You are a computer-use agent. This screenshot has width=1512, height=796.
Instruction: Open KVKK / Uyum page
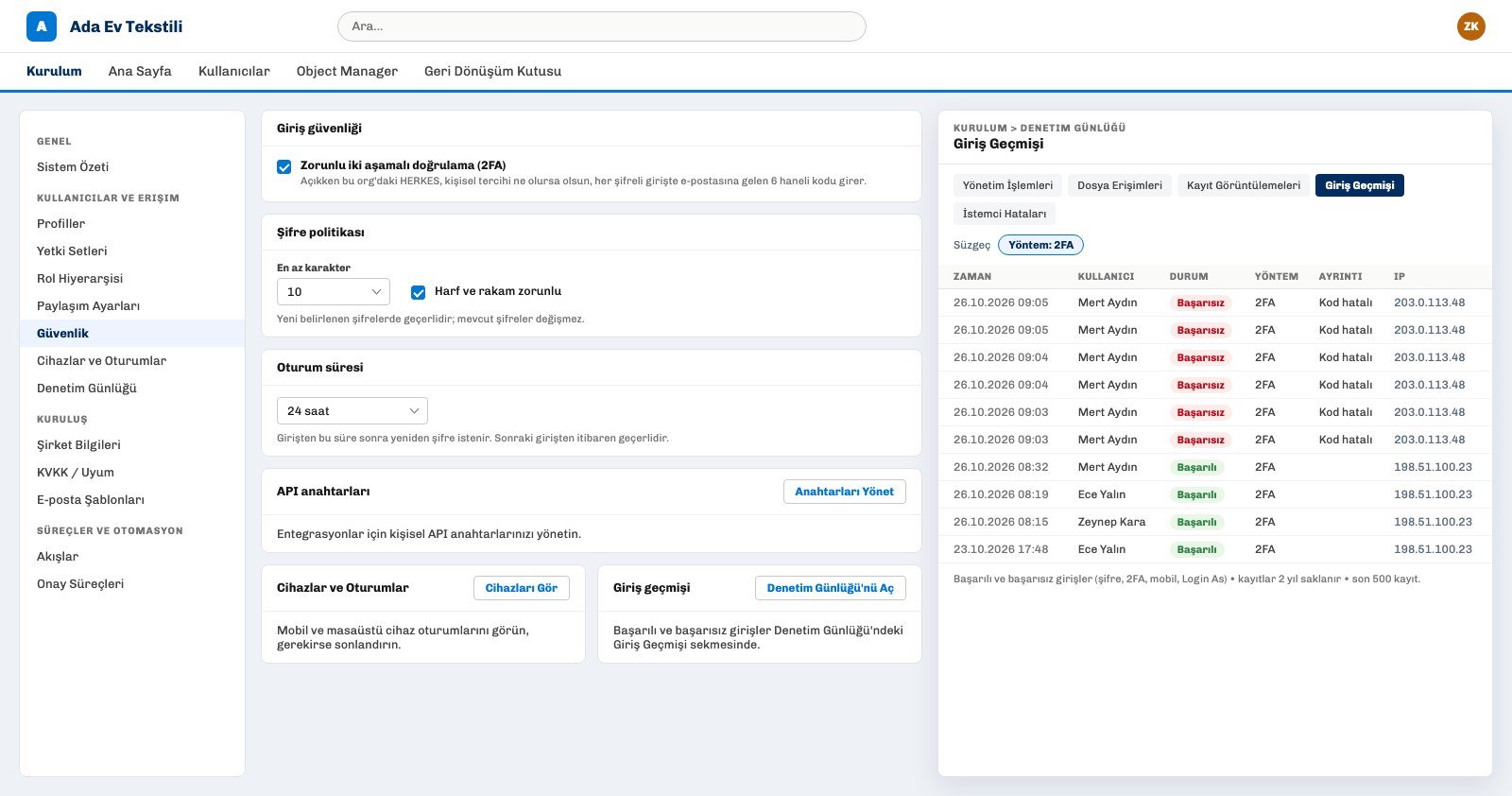coord(132,473)
